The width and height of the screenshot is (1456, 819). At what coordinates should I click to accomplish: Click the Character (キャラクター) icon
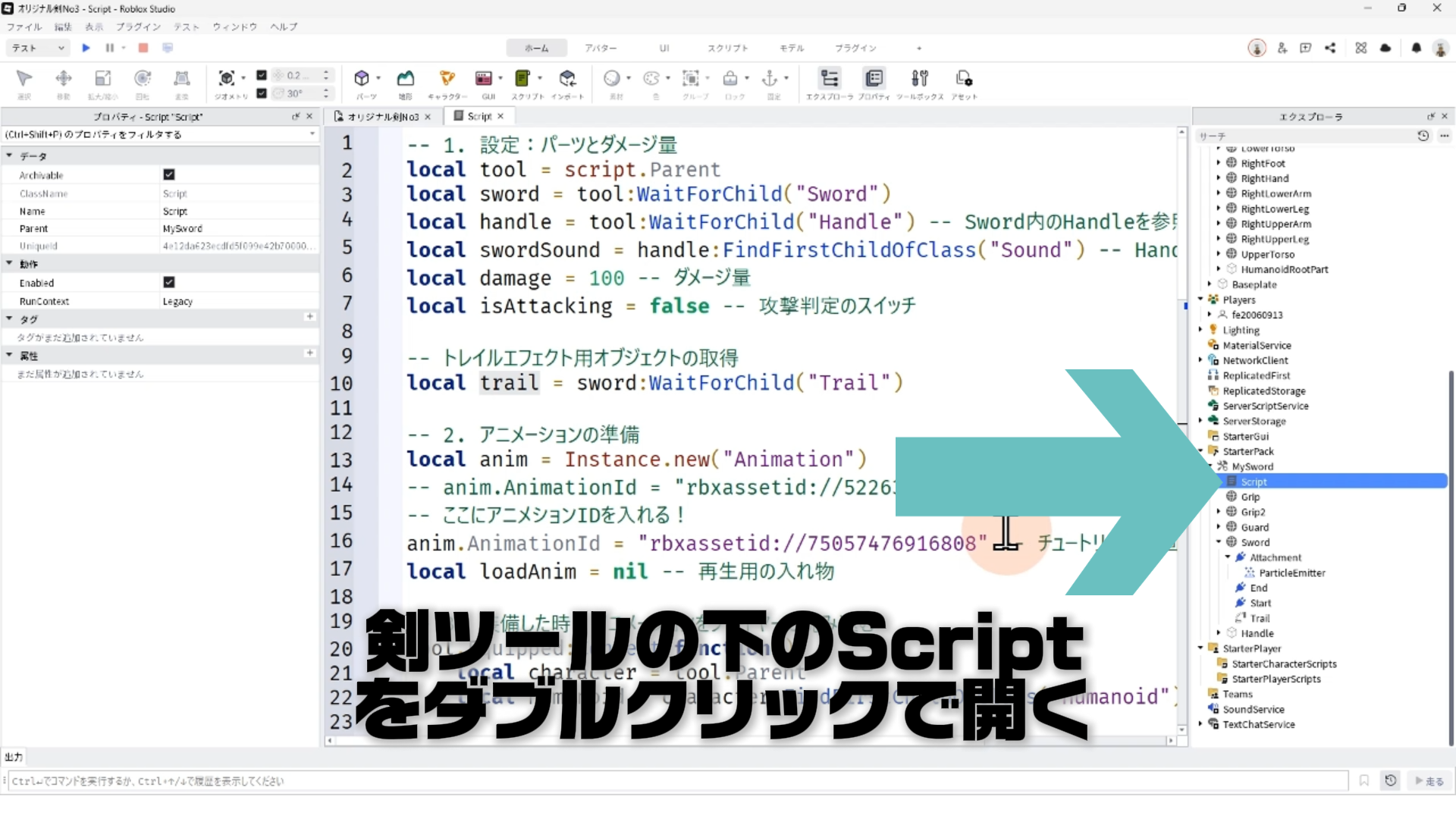click(447, 78)
